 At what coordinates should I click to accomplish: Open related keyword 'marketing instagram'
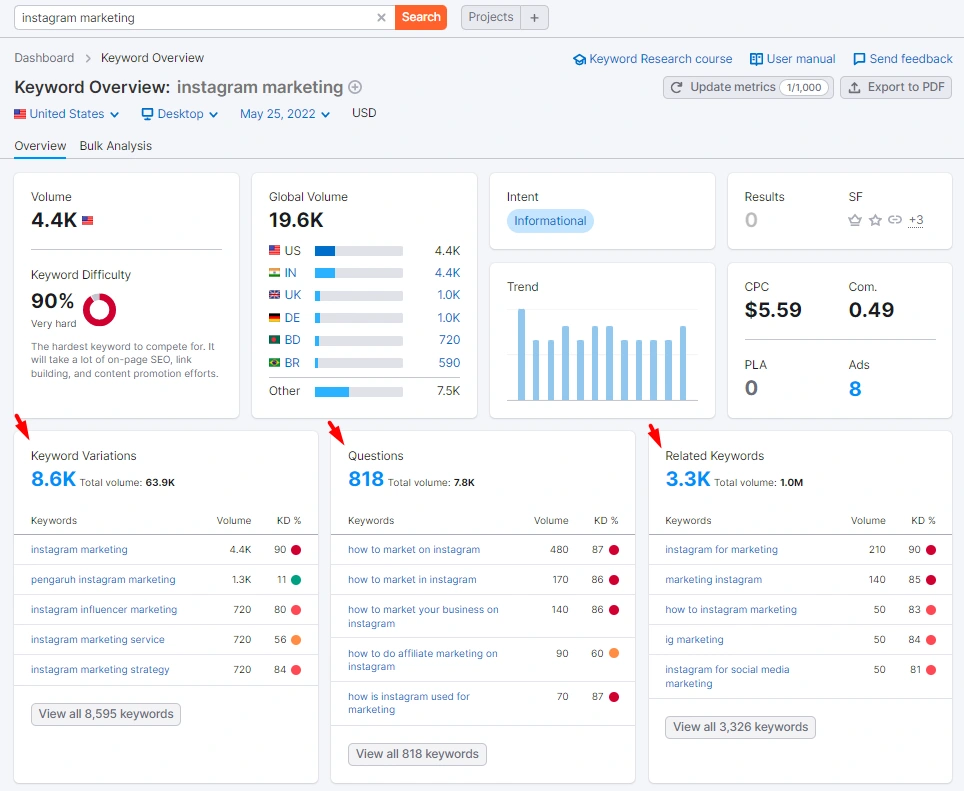[x=713, y=580]
